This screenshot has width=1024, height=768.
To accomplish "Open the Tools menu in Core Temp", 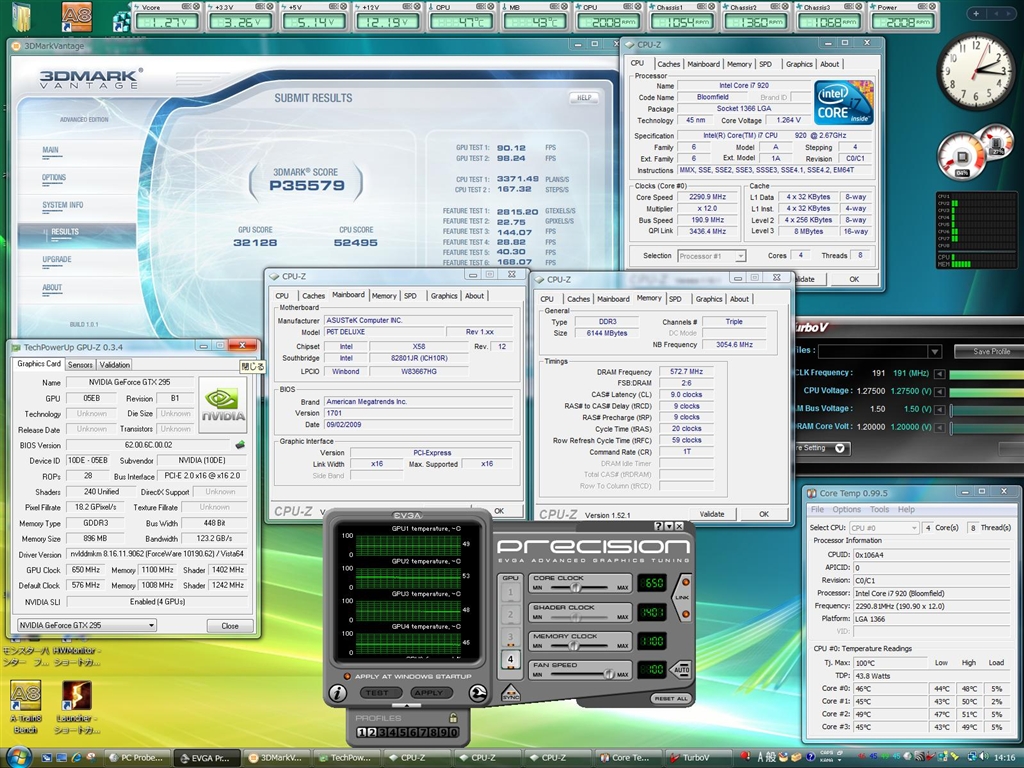I will point(879,509).
